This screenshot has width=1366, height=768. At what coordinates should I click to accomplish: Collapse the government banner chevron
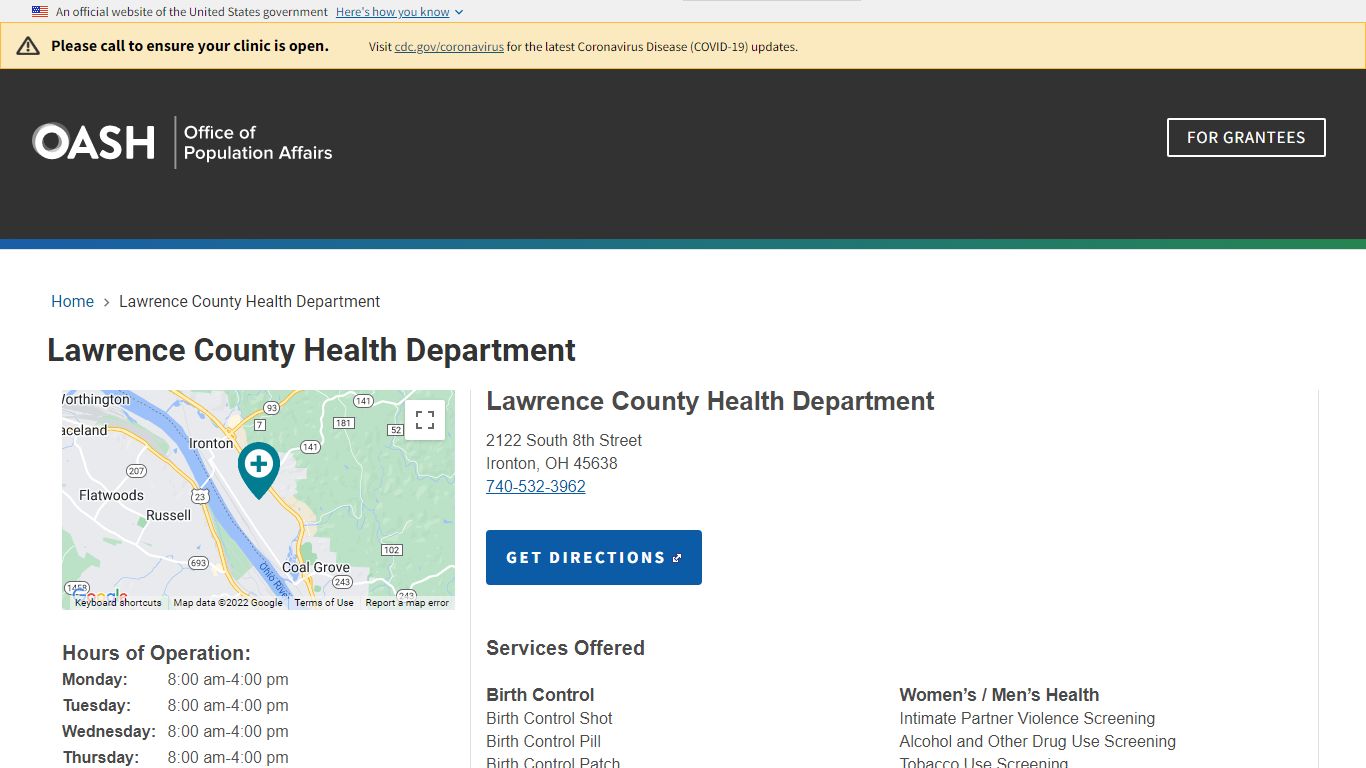click(x=459, y=11)
